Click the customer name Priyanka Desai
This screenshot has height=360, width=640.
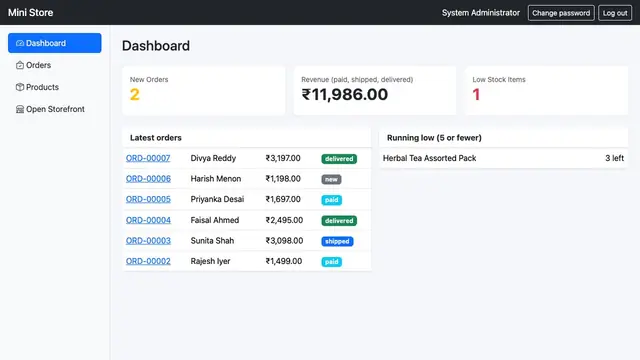[217, 199]
